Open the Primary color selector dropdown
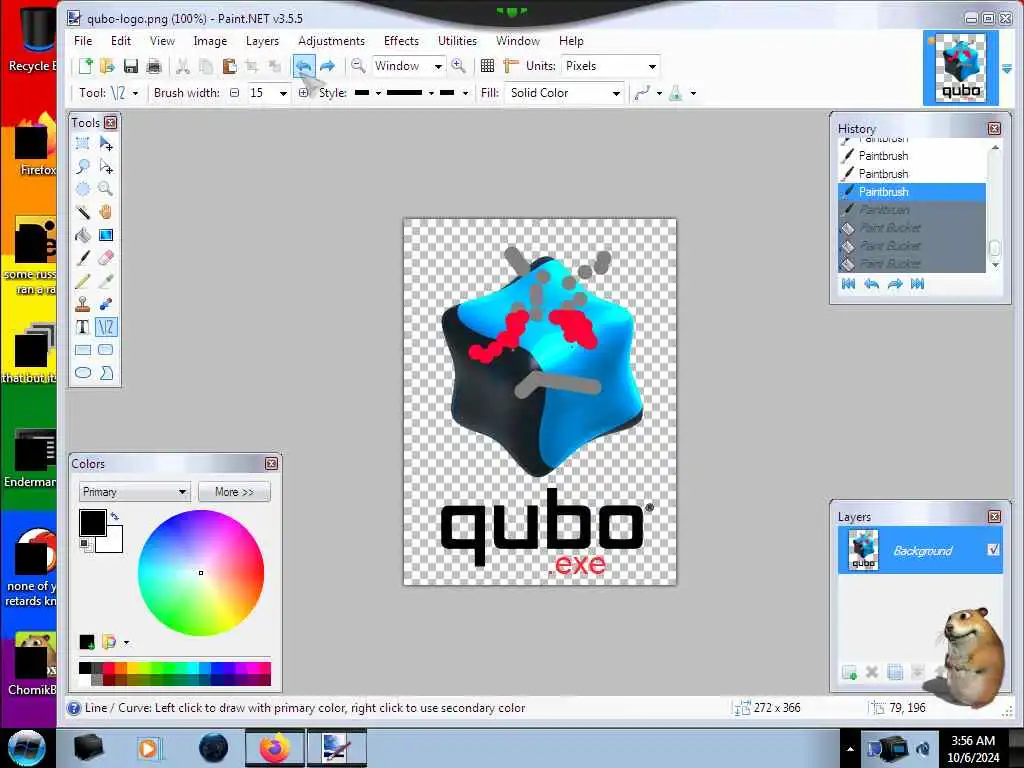Screen dimensions: 1024x768 click(134, 492)
